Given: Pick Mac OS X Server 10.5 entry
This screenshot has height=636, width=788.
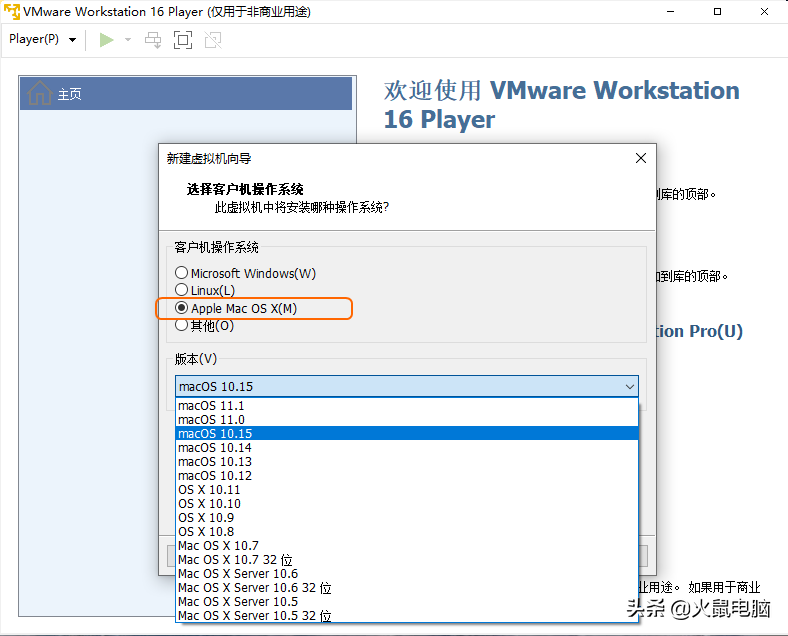Looking at the screenshot, I should tap(407, 601).
